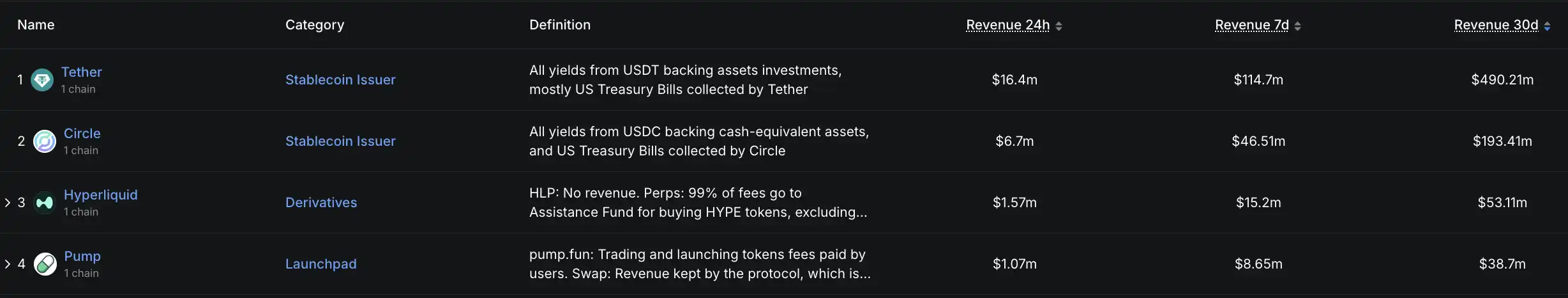Open the Tether protocol link
1568x298 pixels.
pyautogui.click(x=82, y=72)
